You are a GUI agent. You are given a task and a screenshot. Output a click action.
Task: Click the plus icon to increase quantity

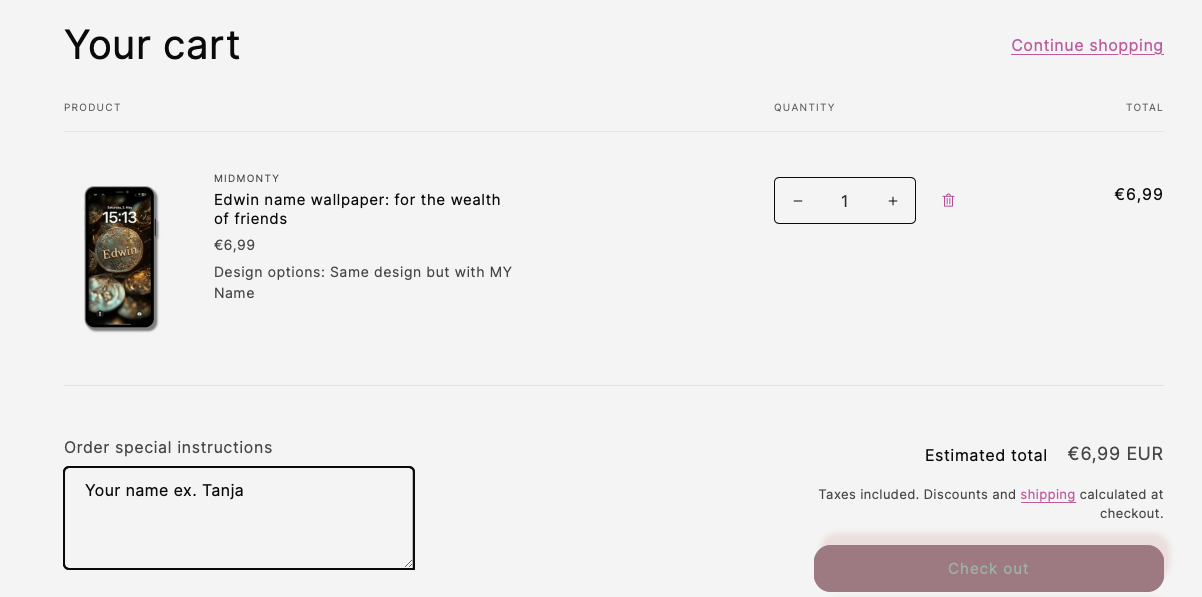pyautogui.click(x=892, y=200)
